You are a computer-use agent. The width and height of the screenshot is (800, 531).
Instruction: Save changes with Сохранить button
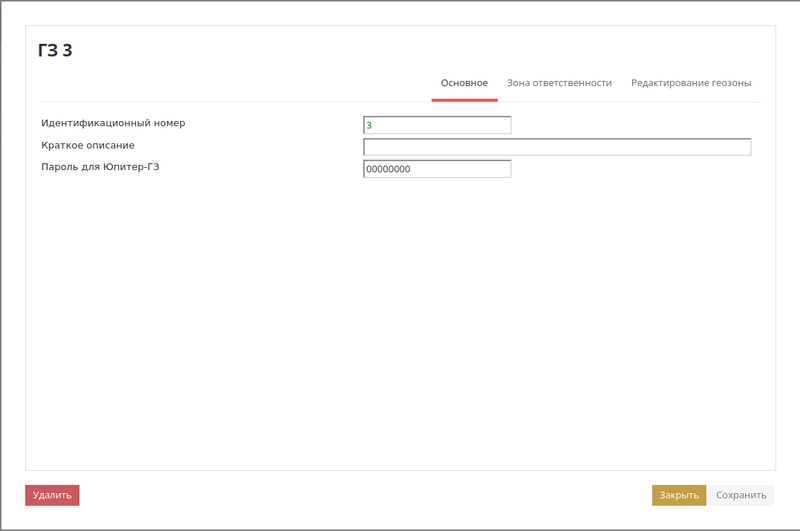741,495
